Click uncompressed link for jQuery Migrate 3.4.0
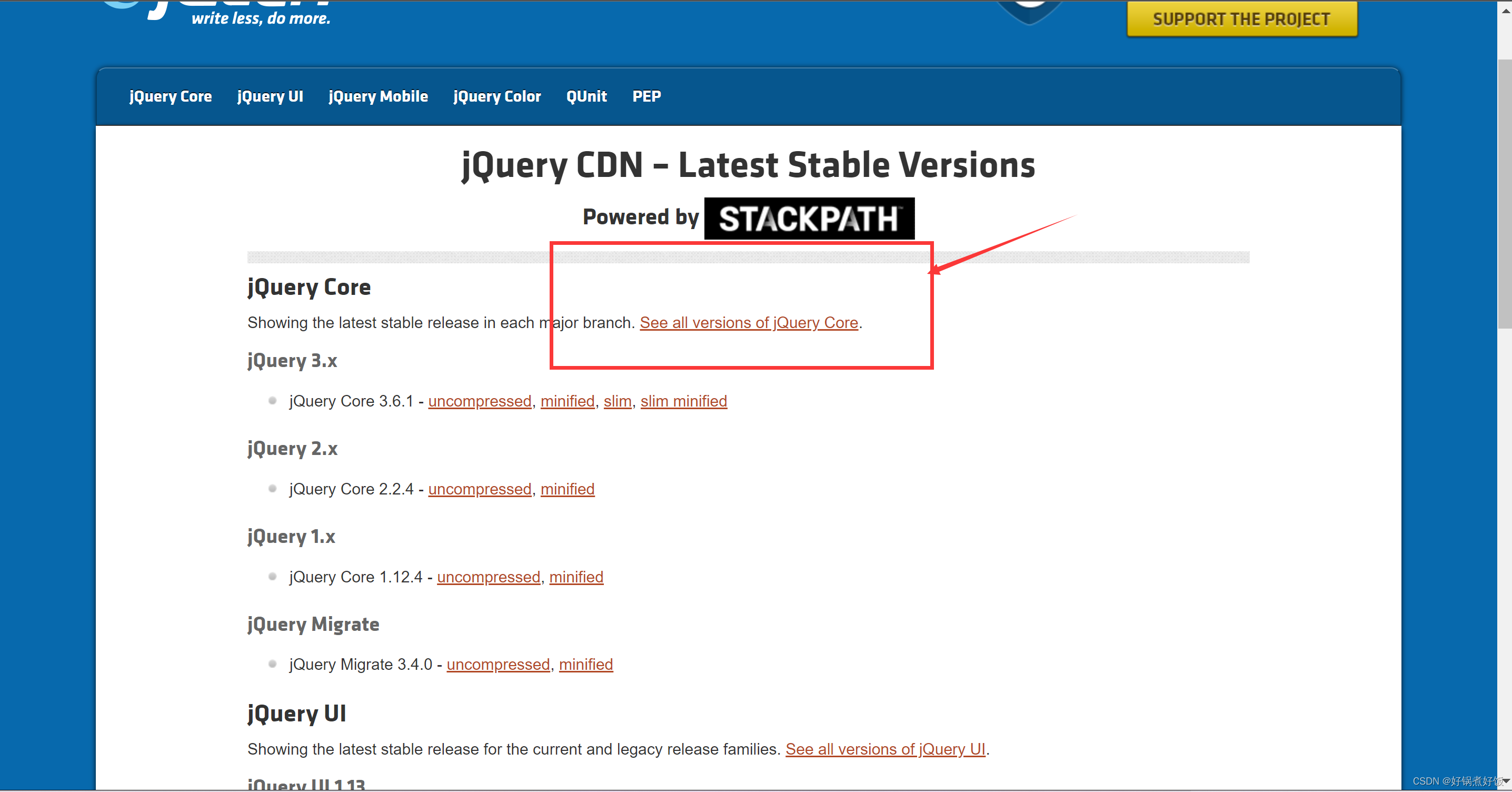 (498, 665)
